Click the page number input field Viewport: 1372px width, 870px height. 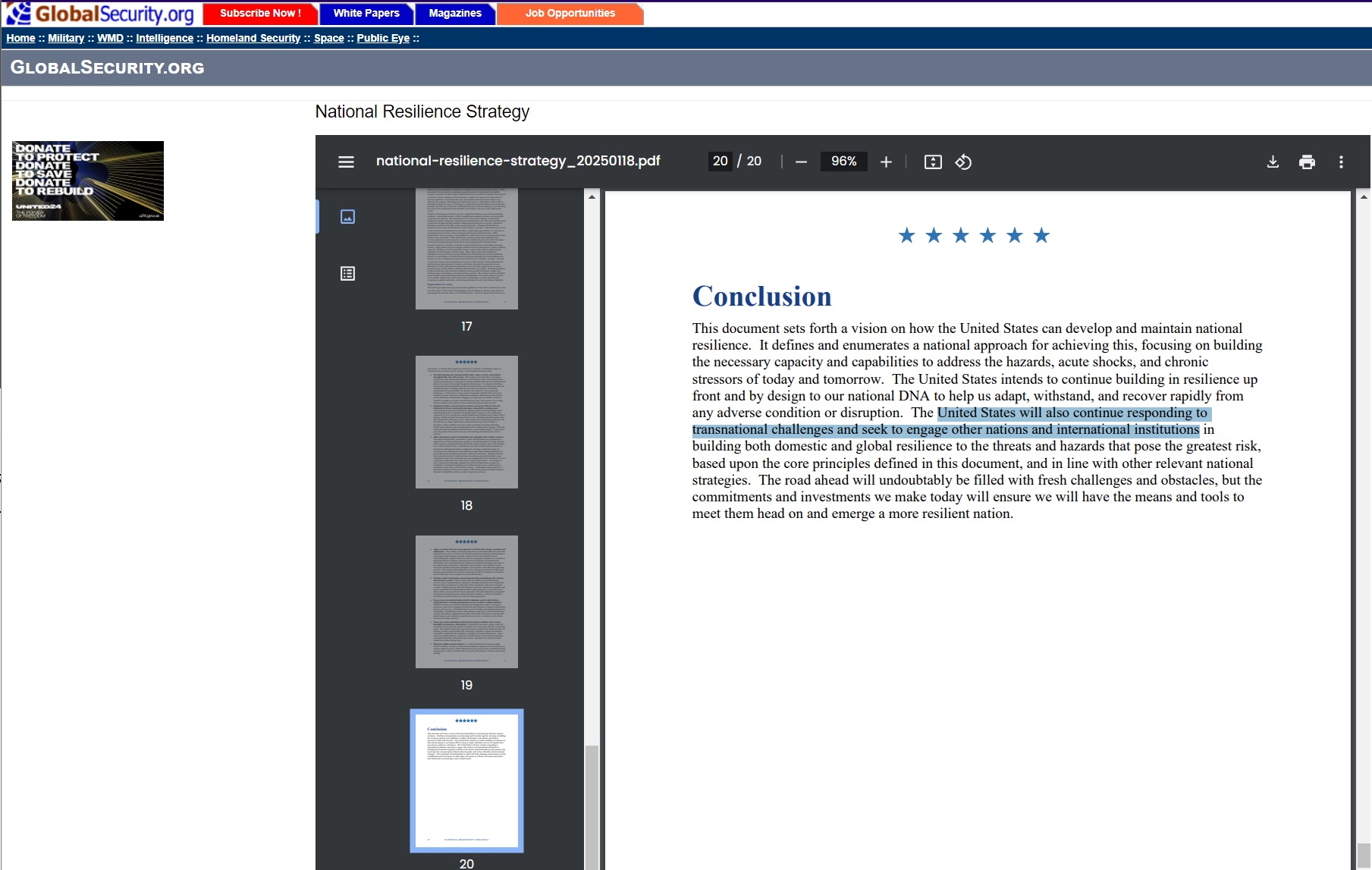coord(721,162)
